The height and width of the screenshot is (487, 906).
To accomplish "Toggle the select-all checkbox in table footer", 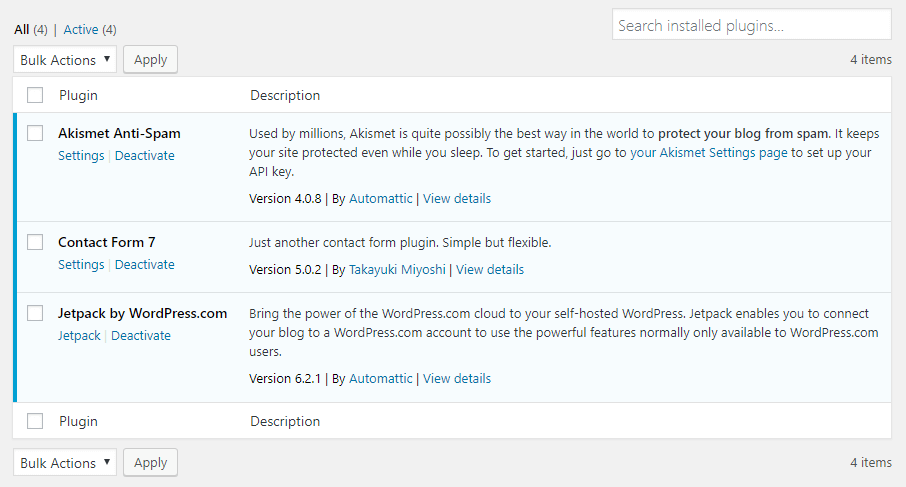I will (x=35, y=421).
